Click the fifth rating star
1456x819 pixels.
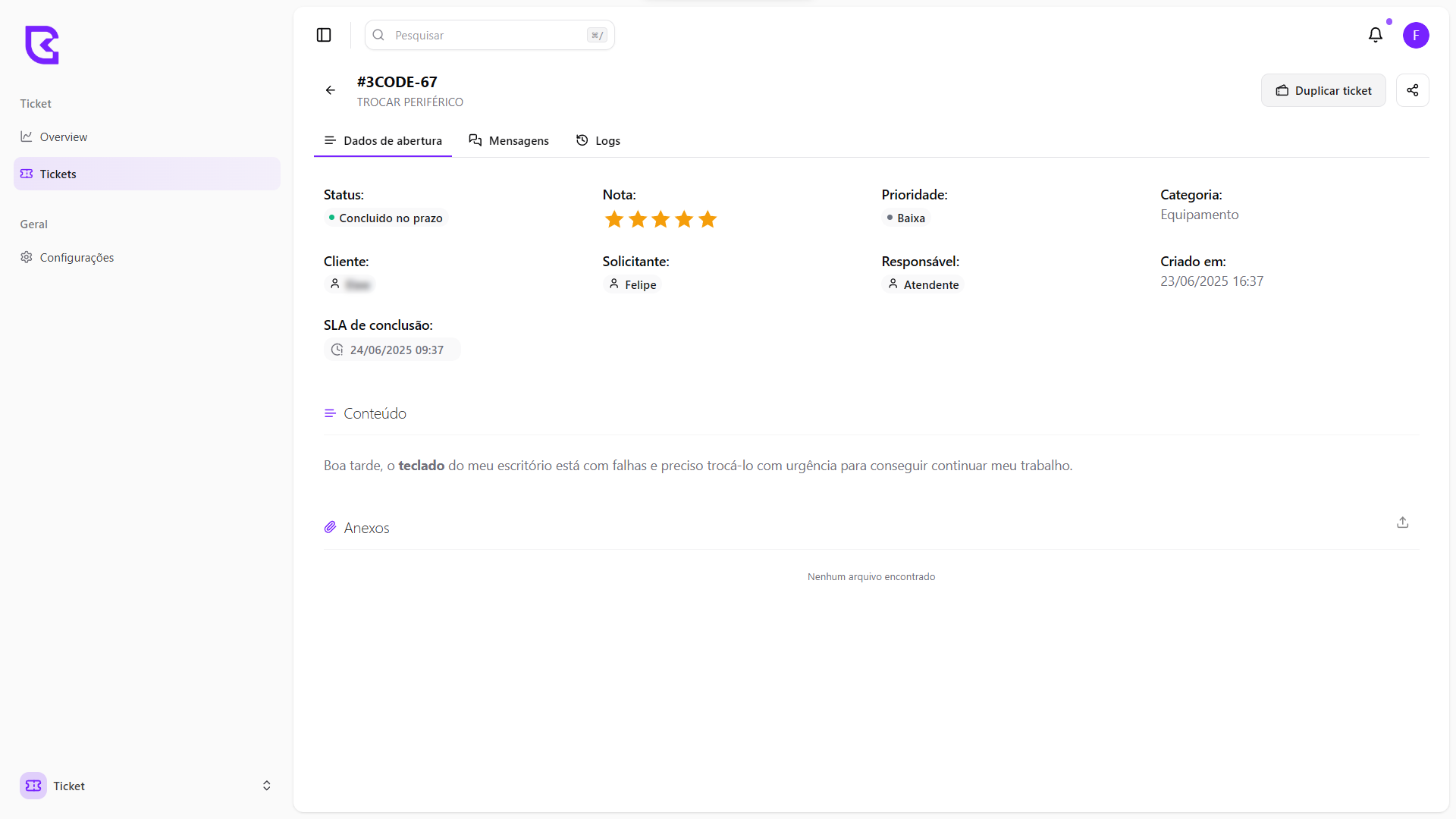[x=708, y=219]
